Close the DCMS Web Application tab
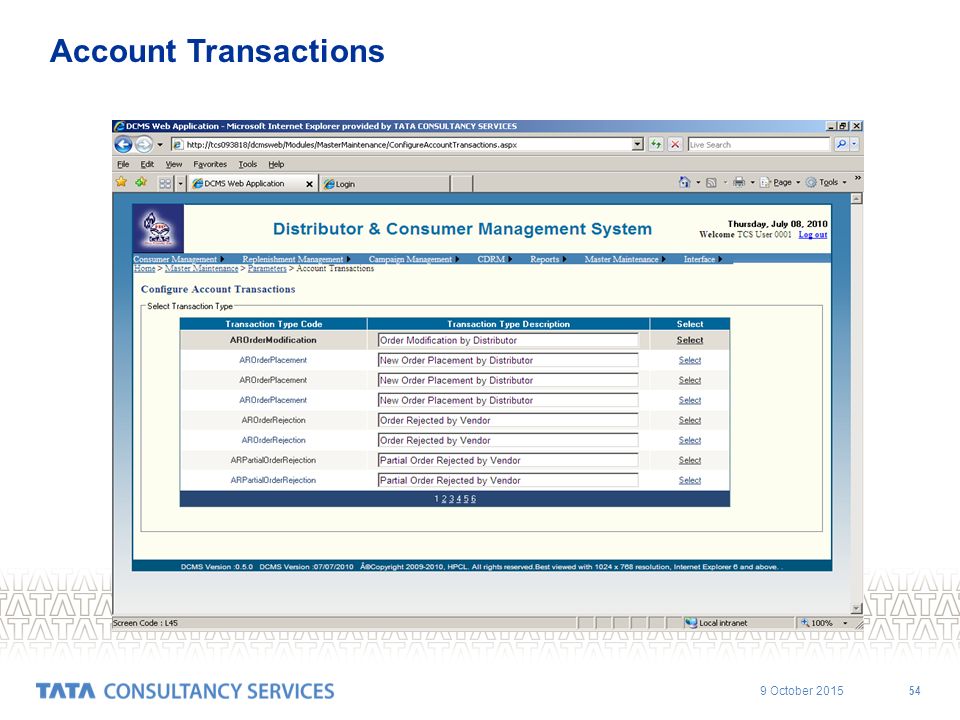The image size is (960, 720). point(309,184)
